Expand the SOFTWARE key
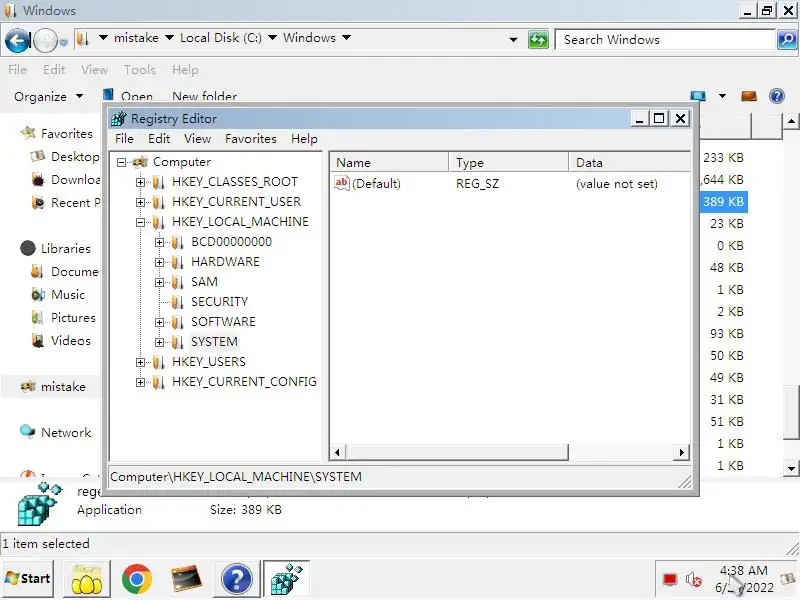This screenshot has width=800, height=600. pyautogui.click(x=159, y=322)
